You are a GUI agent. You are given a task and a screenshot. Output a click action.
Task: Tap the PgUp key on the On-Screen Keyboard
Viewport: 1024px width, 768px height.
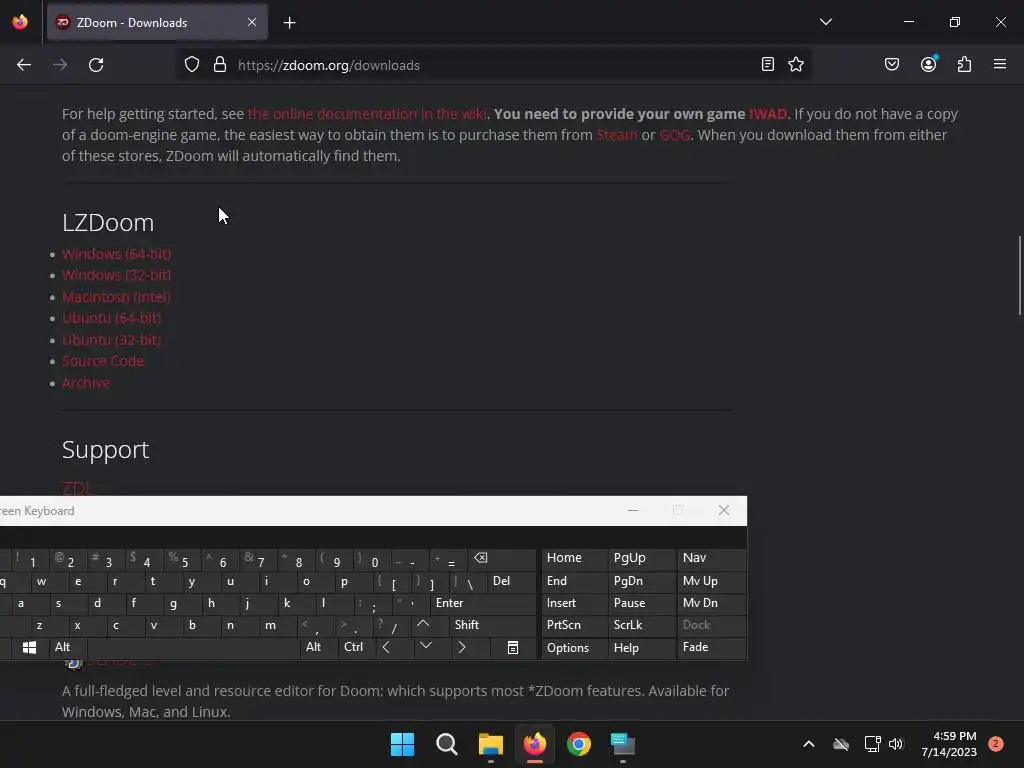[x=641, y=558]
